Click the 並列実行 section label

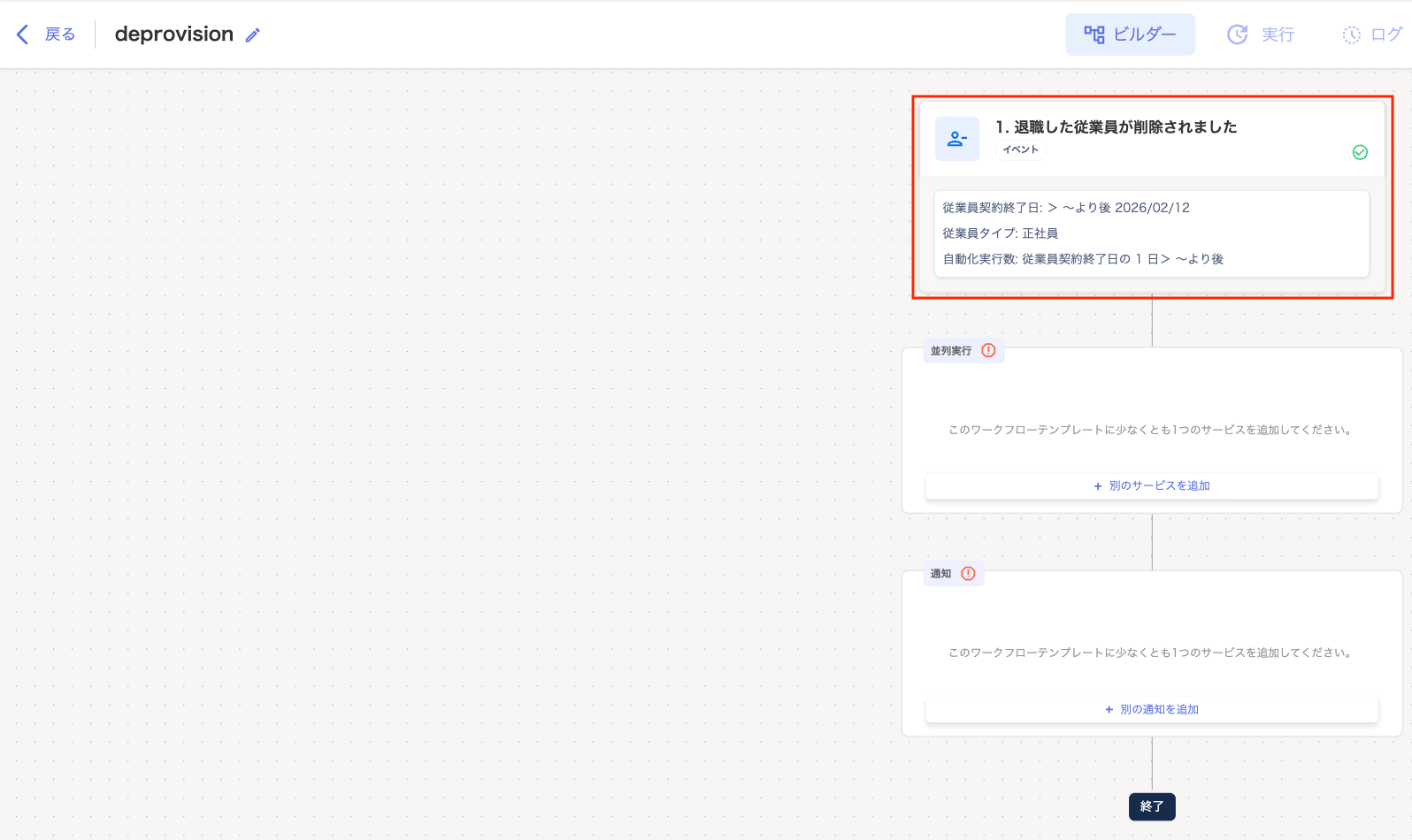pyautogui.click(x=951, y=351)
